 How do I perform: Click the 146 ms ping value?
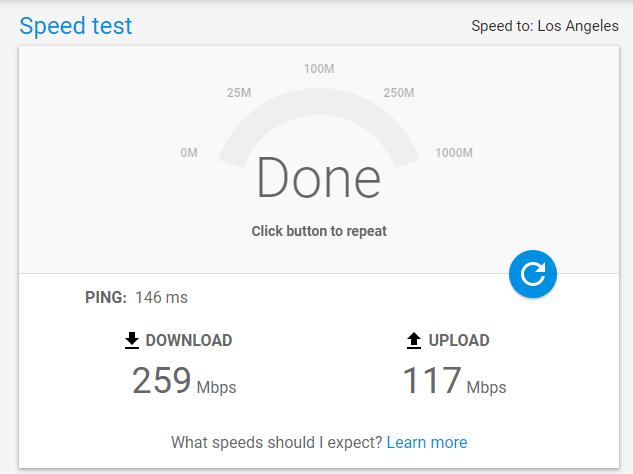click(161, 297)
